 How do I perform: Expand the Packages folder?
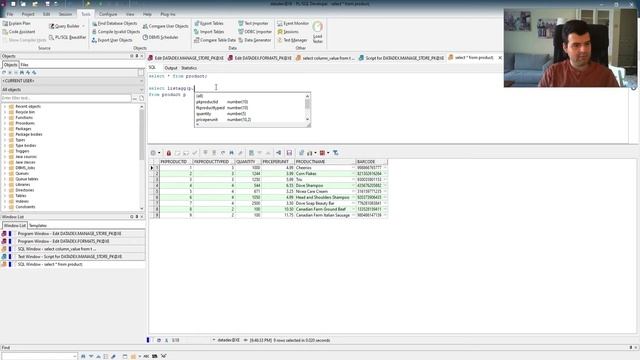pos(5,129)
